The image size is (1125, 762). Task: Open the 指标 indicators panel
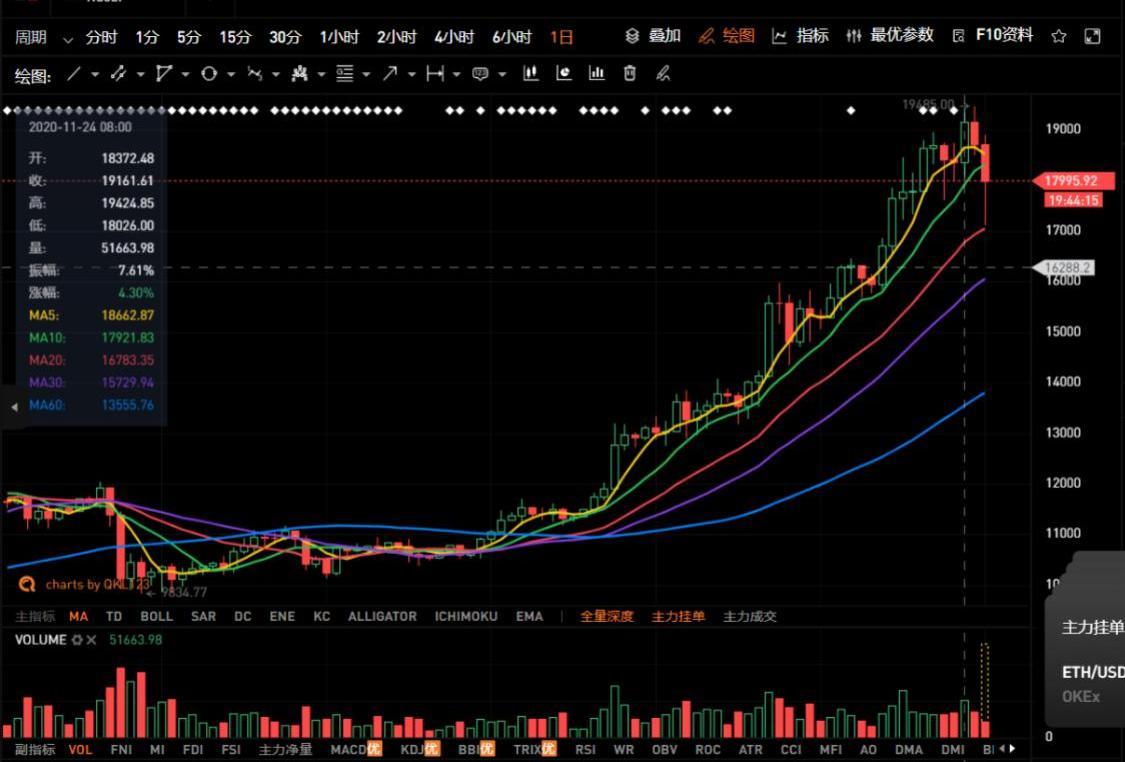tap(800, 36)
